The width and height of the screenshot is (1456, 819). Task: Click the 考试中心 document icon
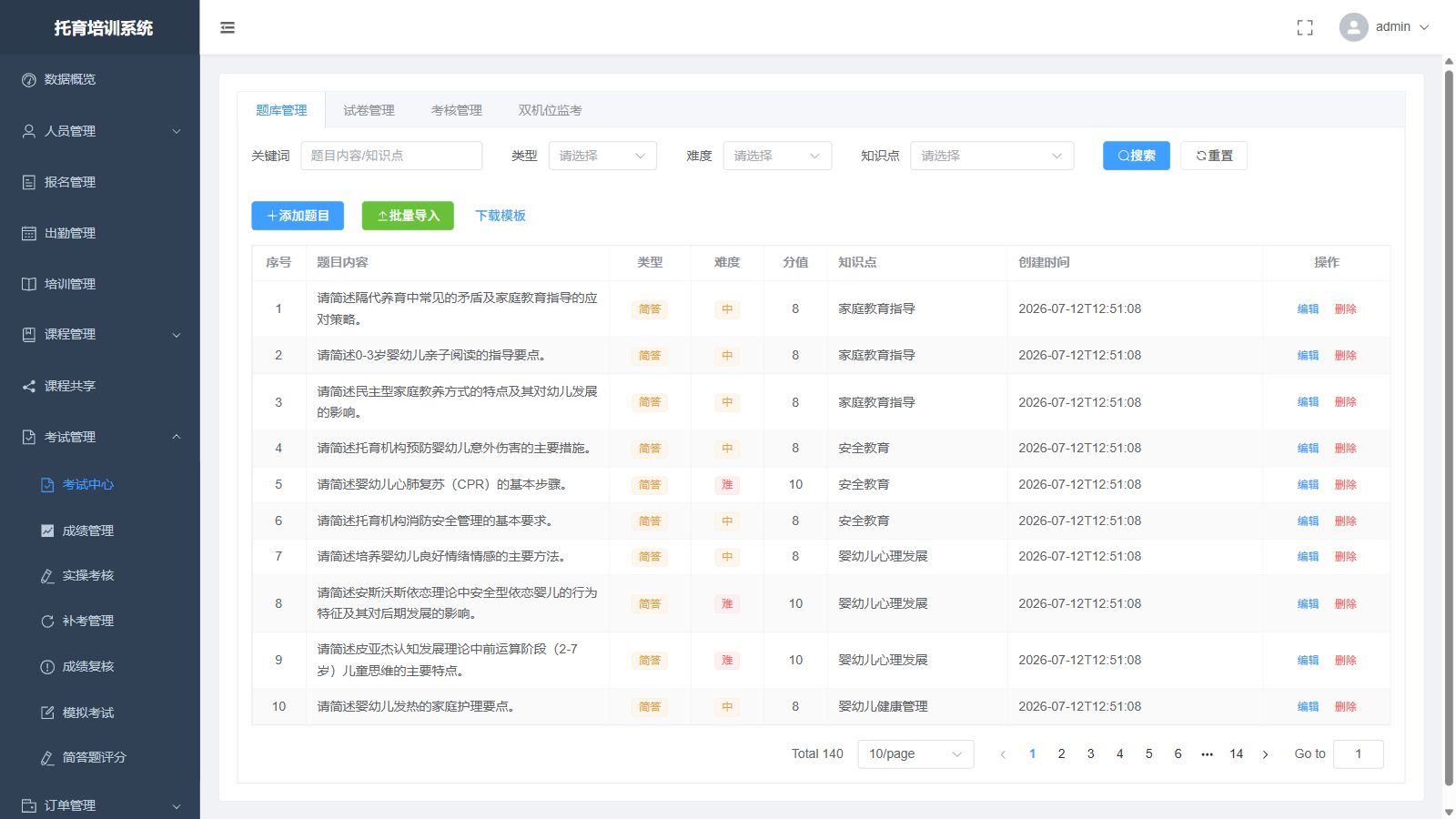click(47, 485)
